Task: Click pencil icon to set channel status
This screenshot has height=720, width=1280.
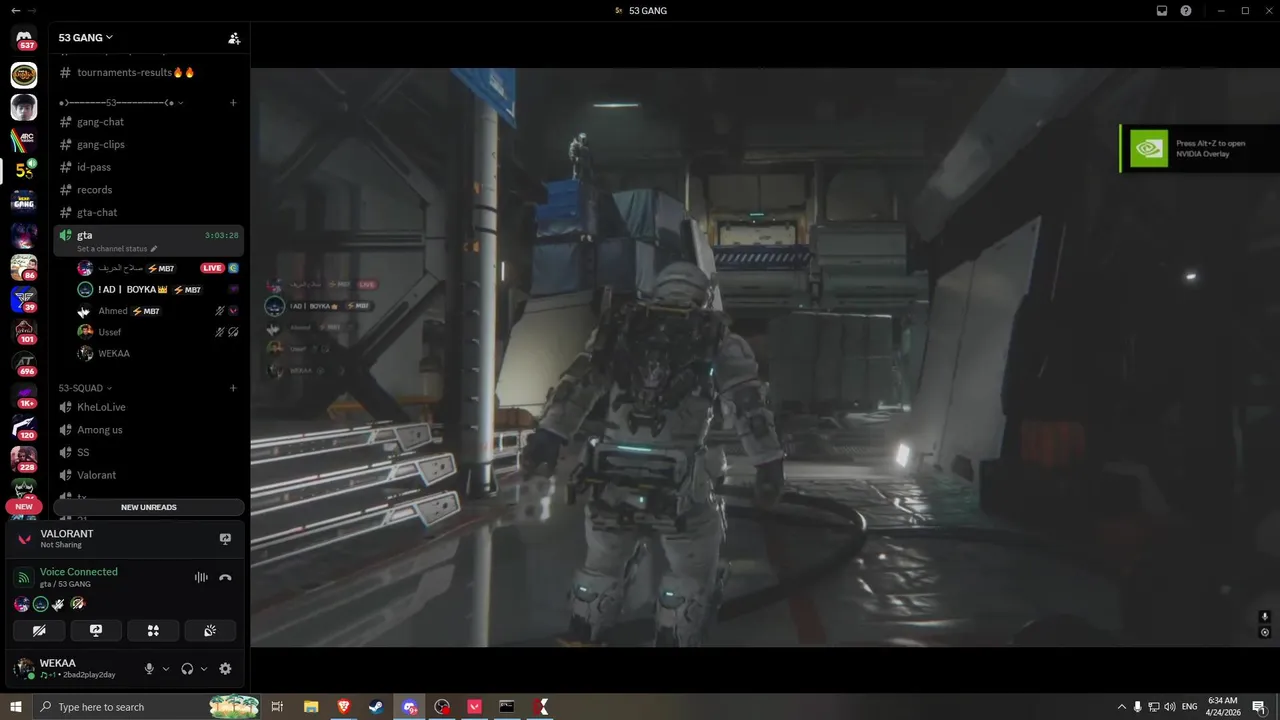Action: point(154,249)
